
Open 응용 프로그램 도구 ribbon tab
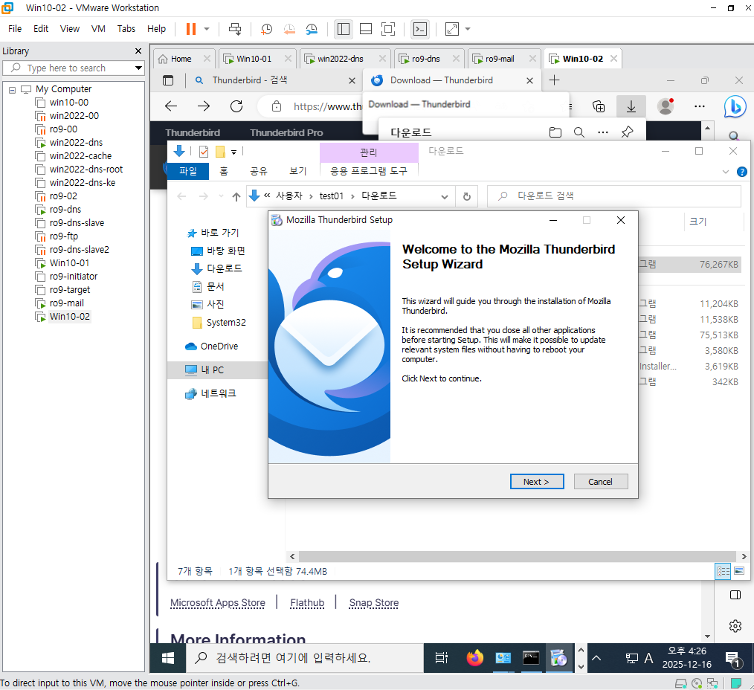point(368,171)
